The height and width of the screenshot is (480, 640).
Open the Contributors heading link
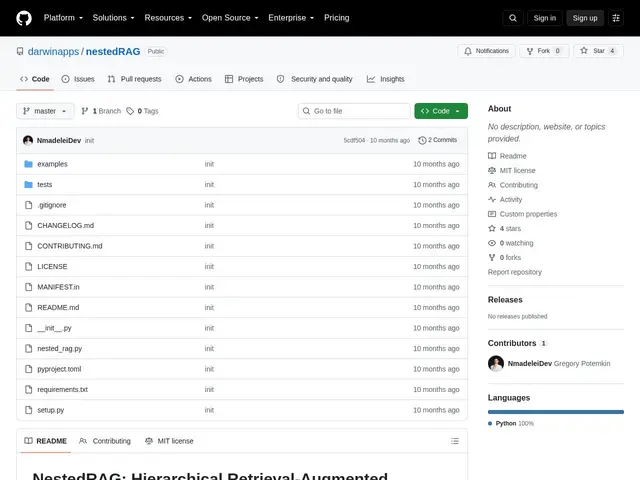click(517, 343)
